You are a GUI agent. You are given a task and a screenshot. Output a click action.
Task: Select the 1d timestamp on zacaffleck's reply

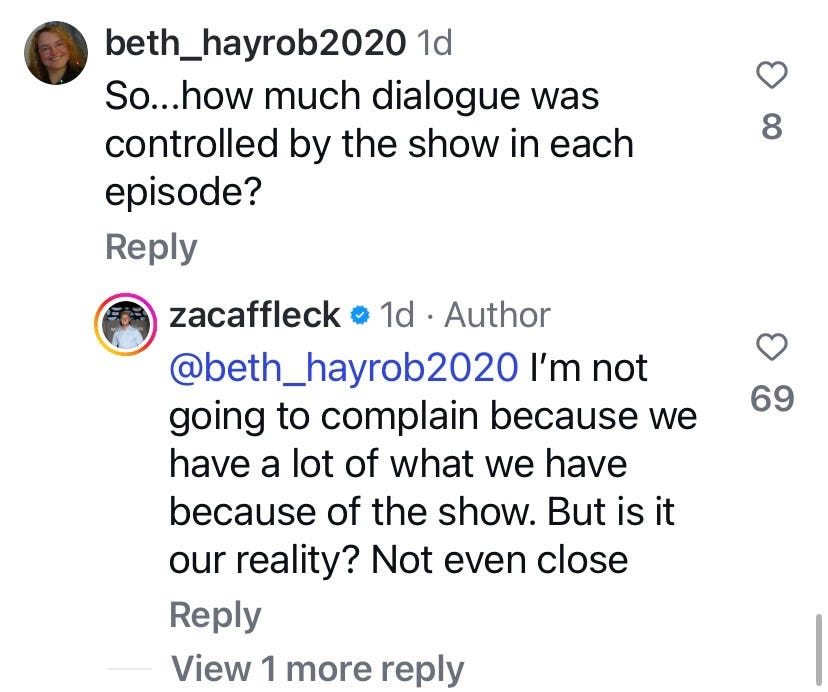point(397,315)
